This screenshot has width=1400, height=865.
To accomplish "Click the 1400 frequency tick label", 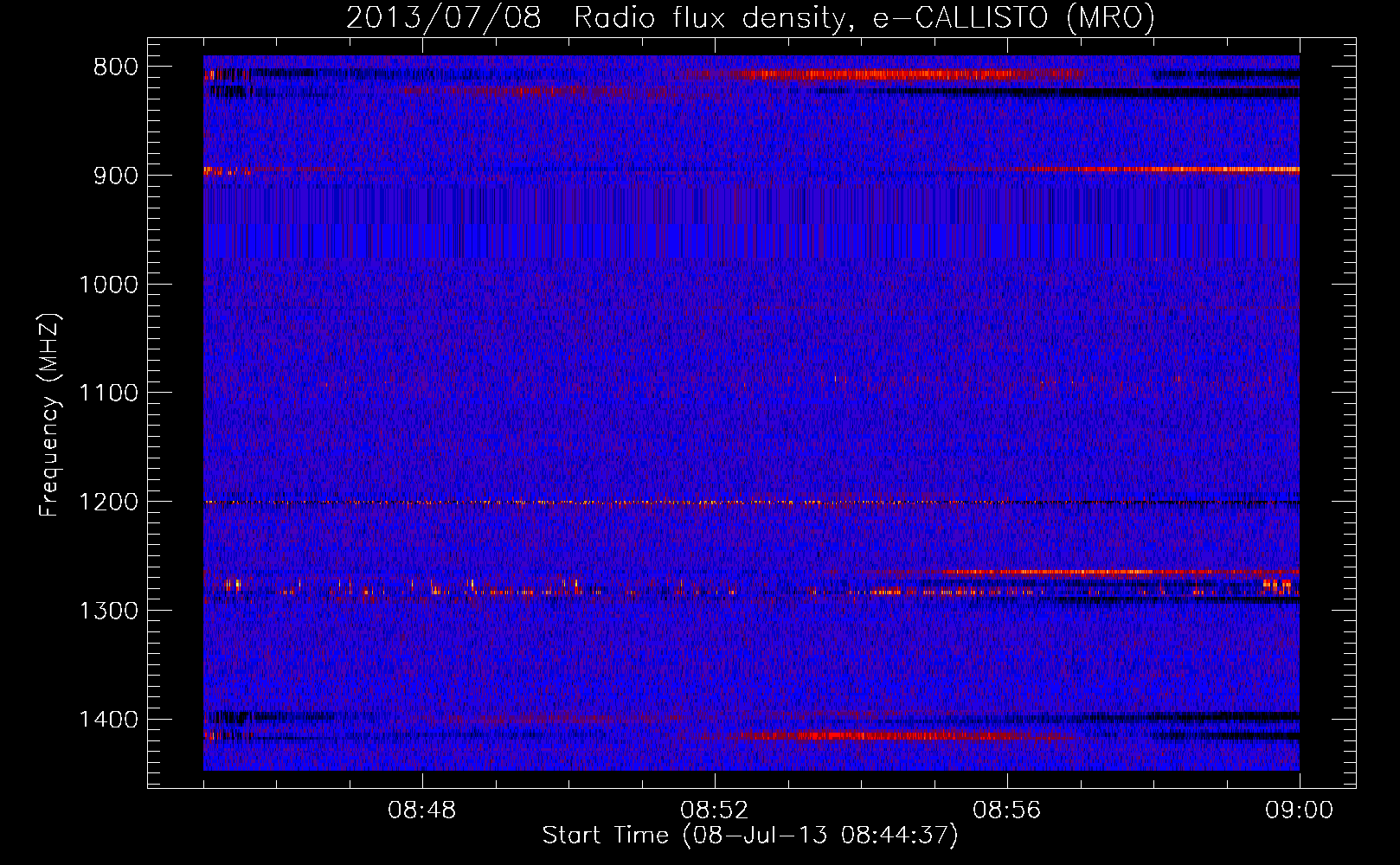I will tap(108, 720).
